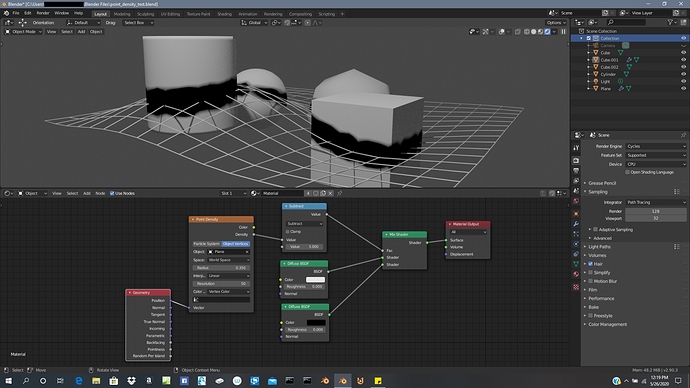This screenshot has height=388, width=690.
Task: Open the File menu
Action: click(16, 13)
